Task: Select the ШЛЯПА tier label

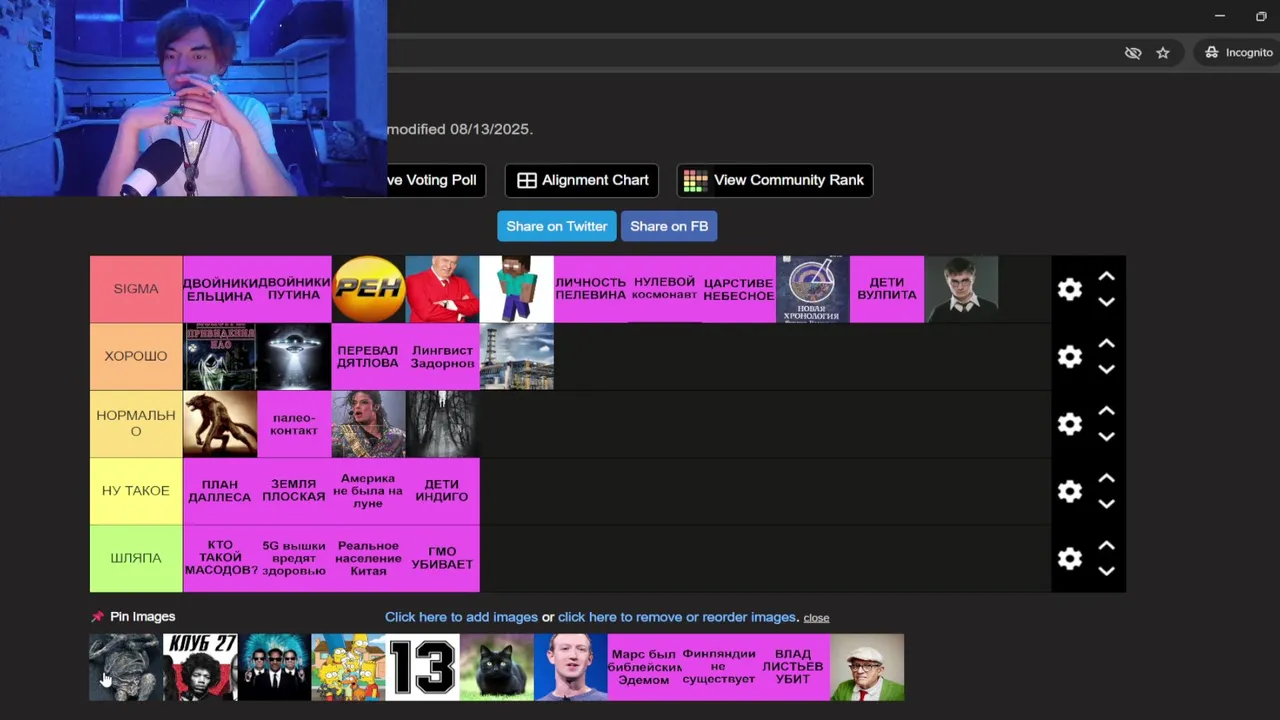Action: 136,558
